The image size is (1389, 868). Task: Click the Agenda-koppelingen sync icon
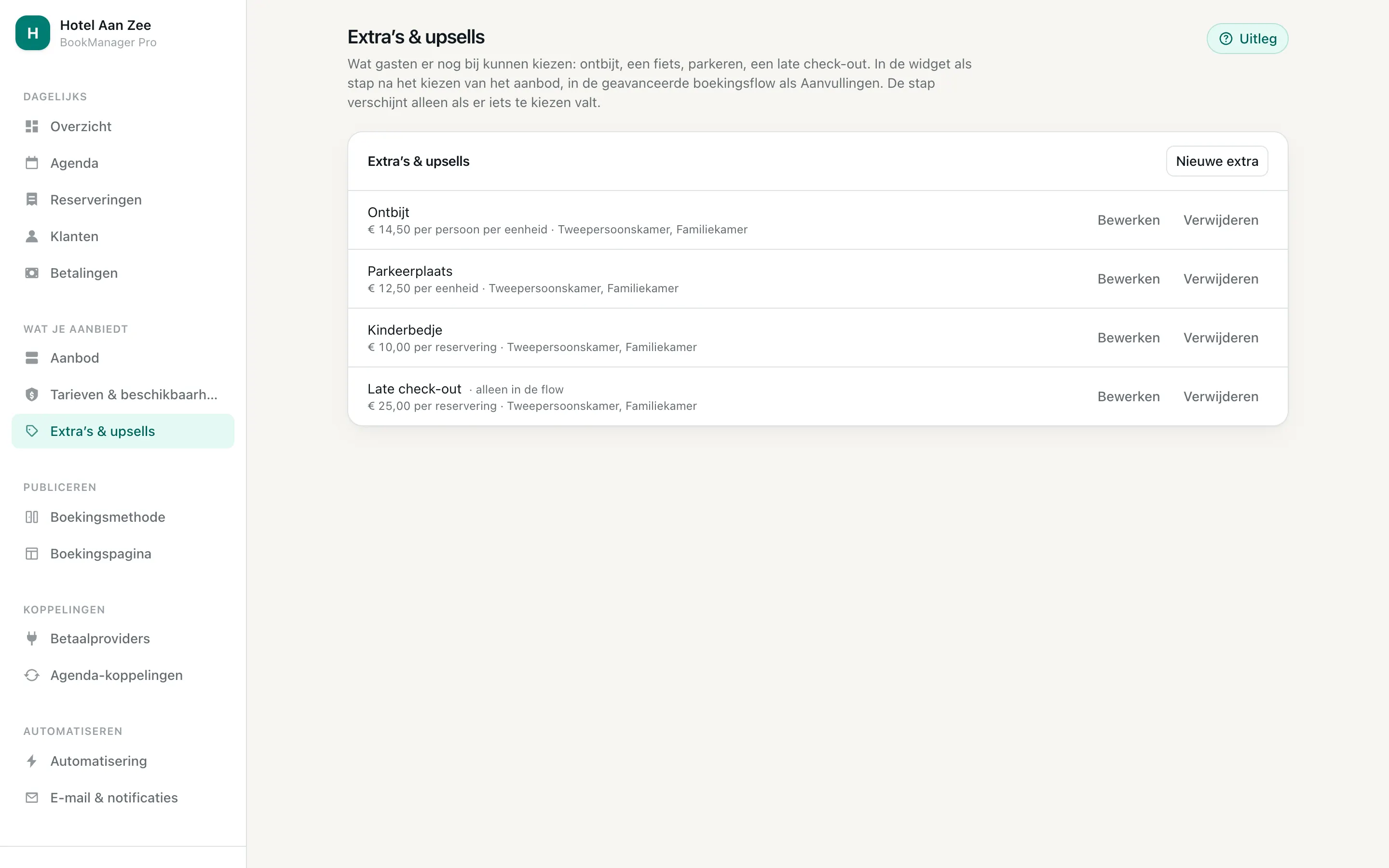(32, 675)
